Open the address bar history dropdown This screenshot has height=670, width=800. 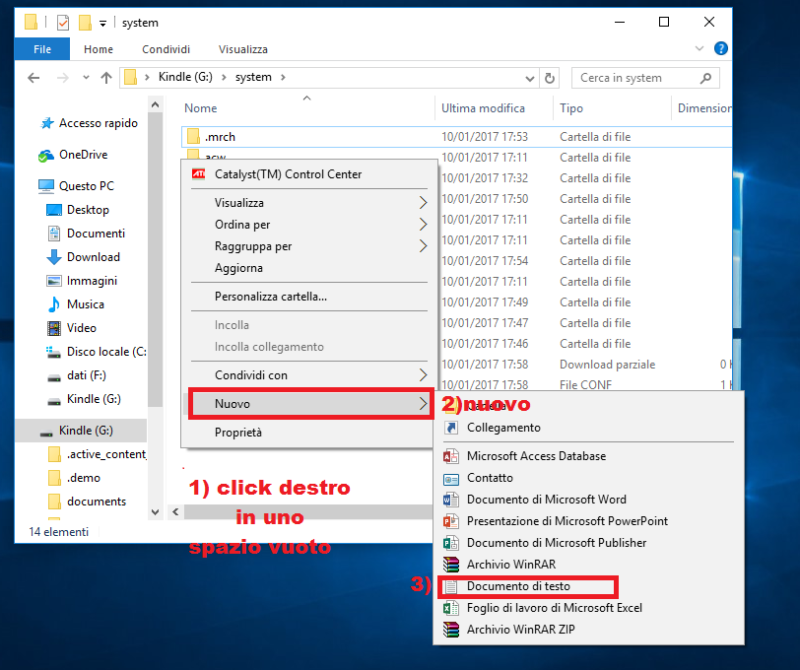529,78
